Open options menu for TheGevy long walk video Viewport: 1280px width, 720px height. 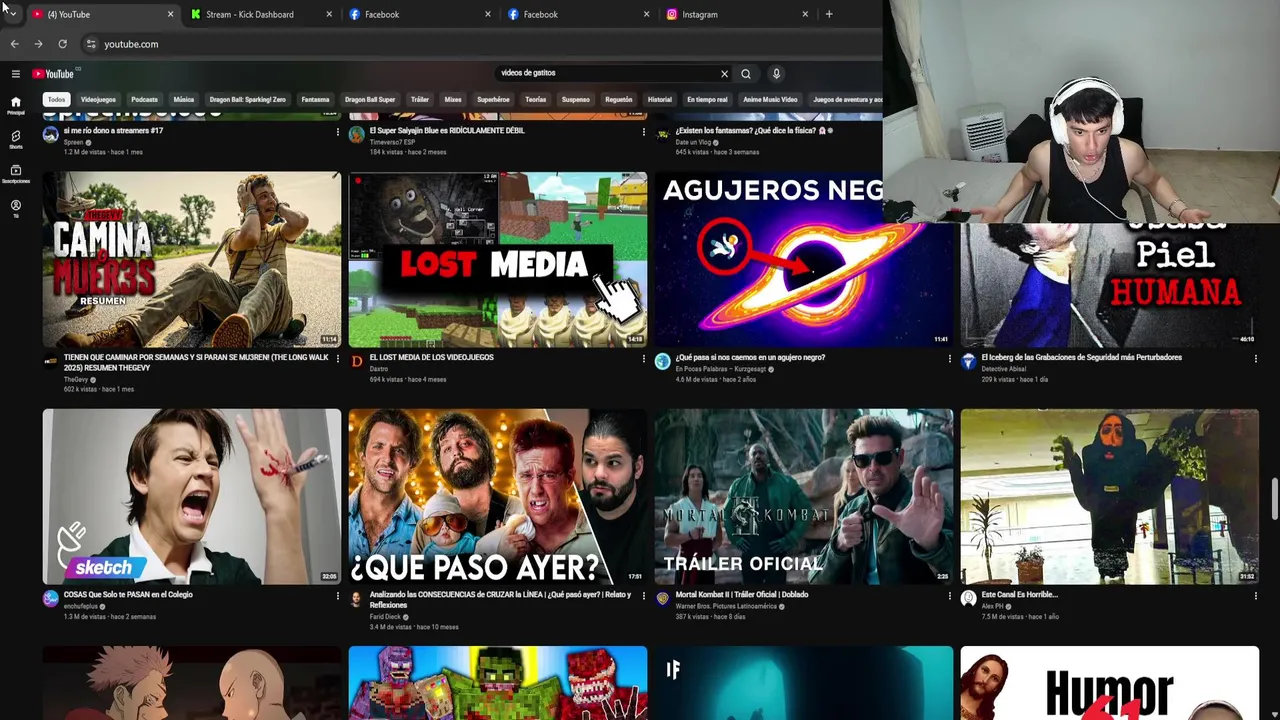(x=337, y=359)
